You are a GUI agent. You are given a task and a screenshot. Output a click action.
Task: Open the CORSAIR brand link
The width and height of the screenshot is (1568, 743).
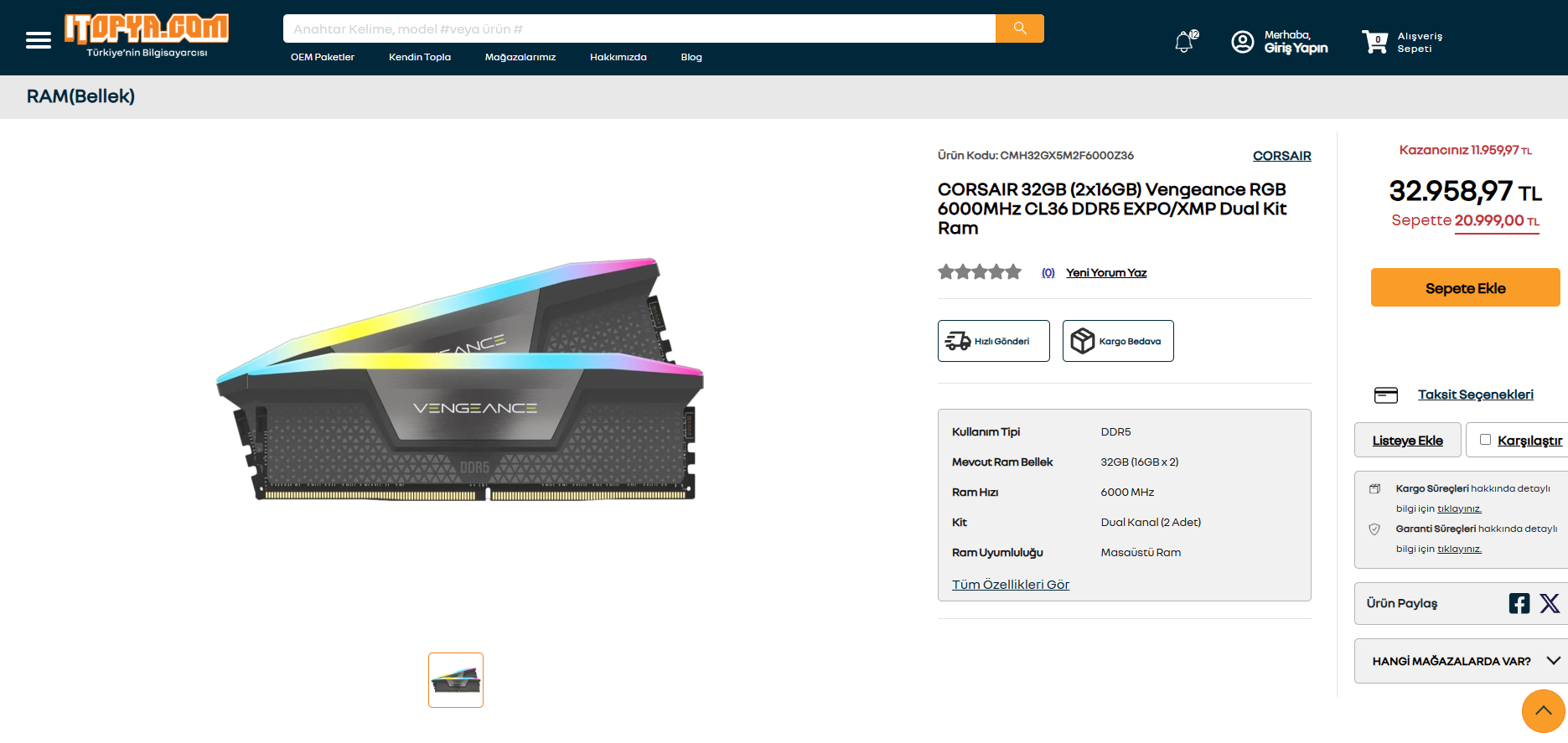click(x=1282, y=156)
